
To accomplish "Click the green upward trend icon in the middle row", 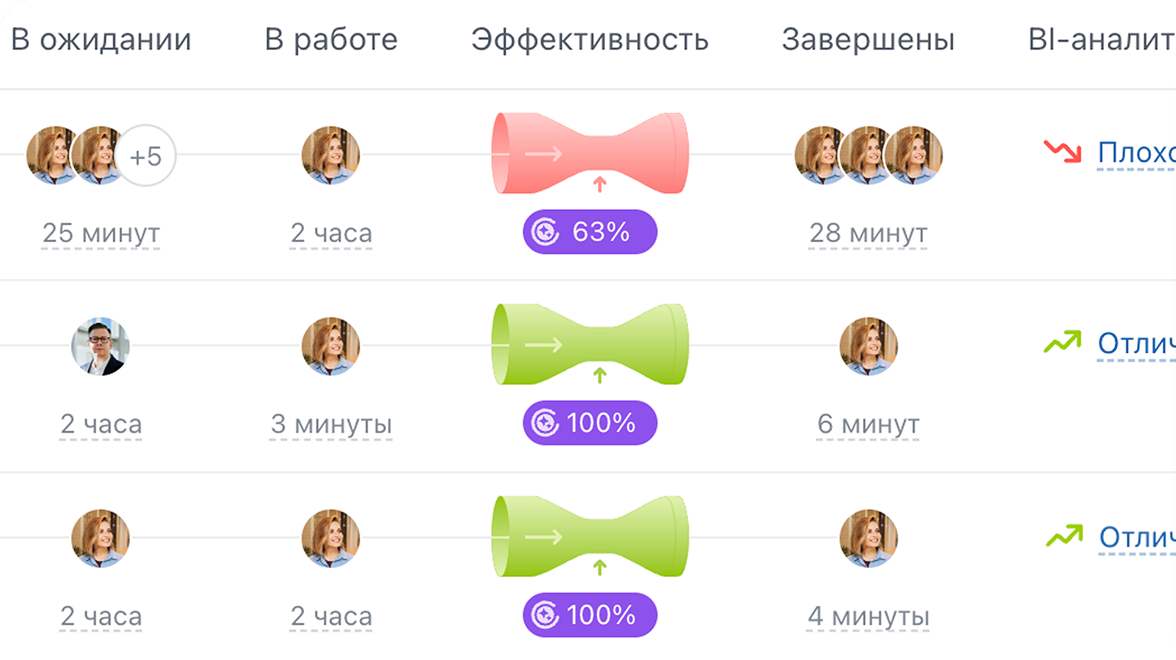I will 1063,344.
